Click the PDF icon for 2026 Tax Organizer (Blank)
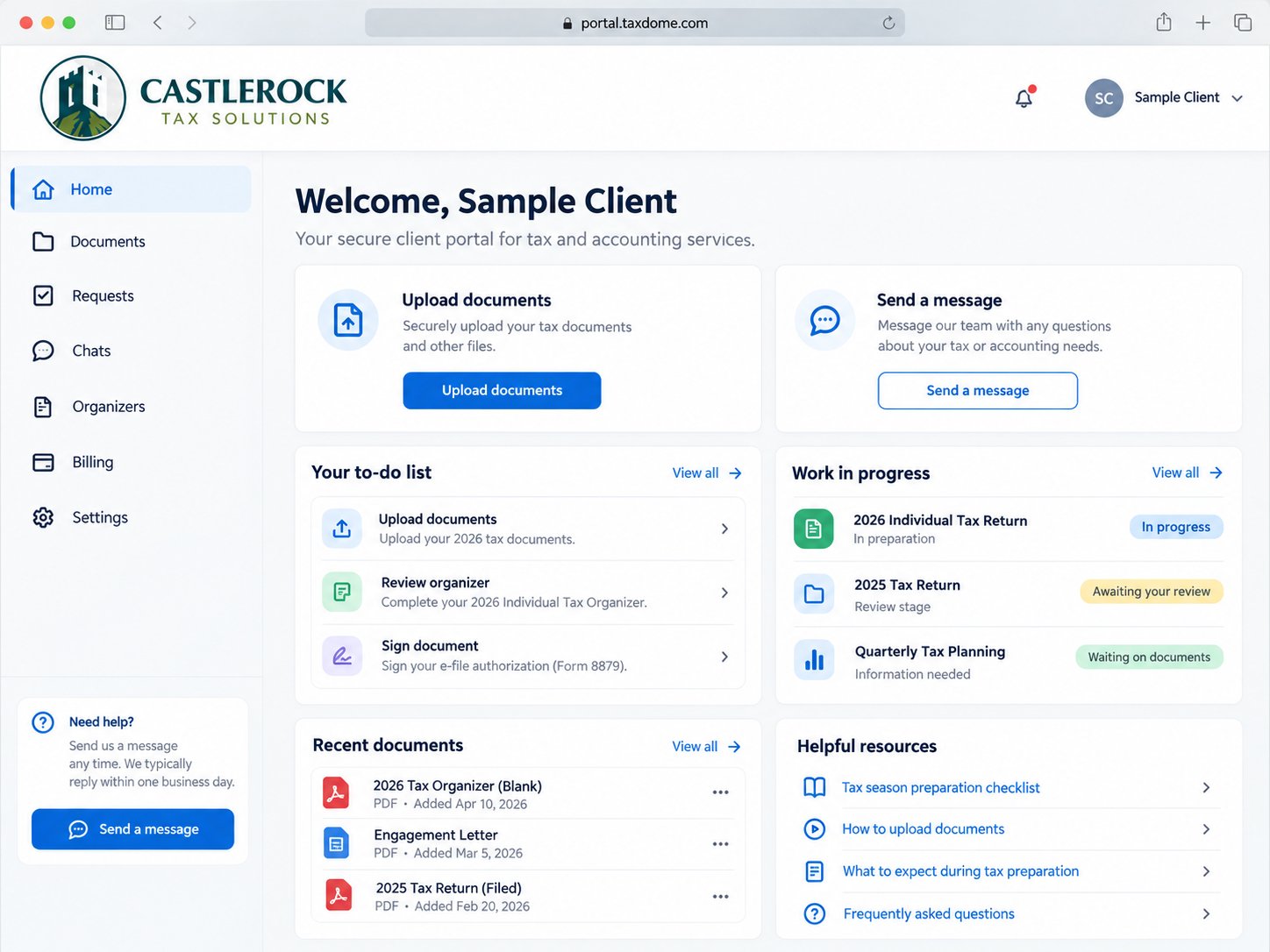Viewport: 1270px width, 952px height. [335, 792]
